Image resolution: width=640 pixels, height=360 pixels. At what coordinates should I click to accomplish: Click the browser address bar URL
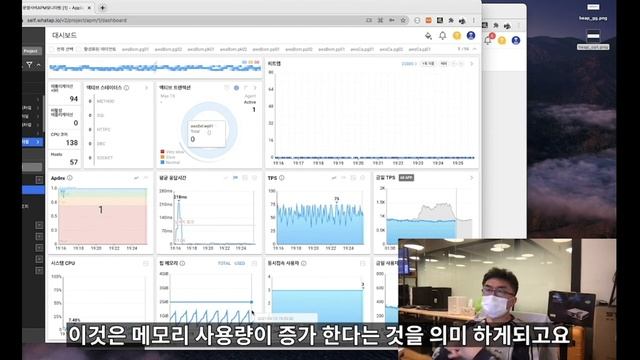coord(77,20)
